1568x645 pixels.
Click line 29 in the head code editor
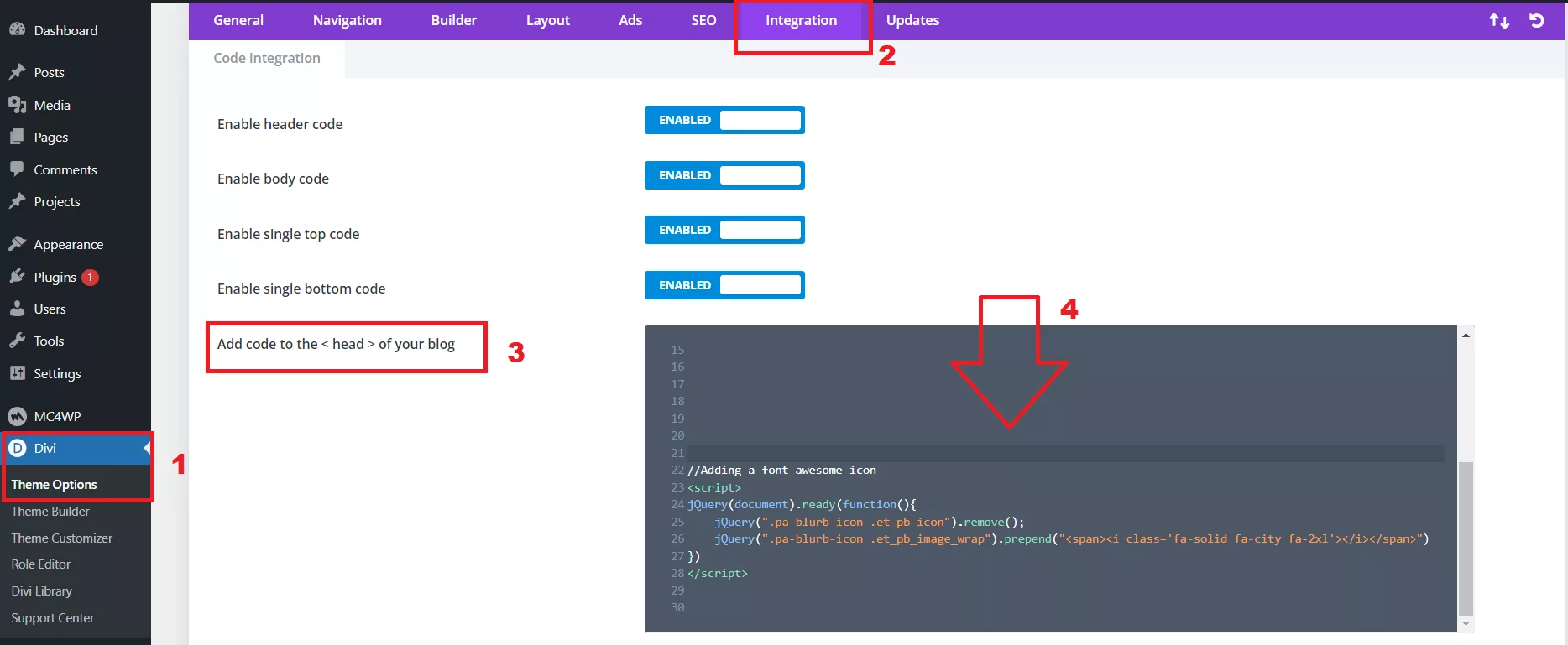tap(1066, 590)
